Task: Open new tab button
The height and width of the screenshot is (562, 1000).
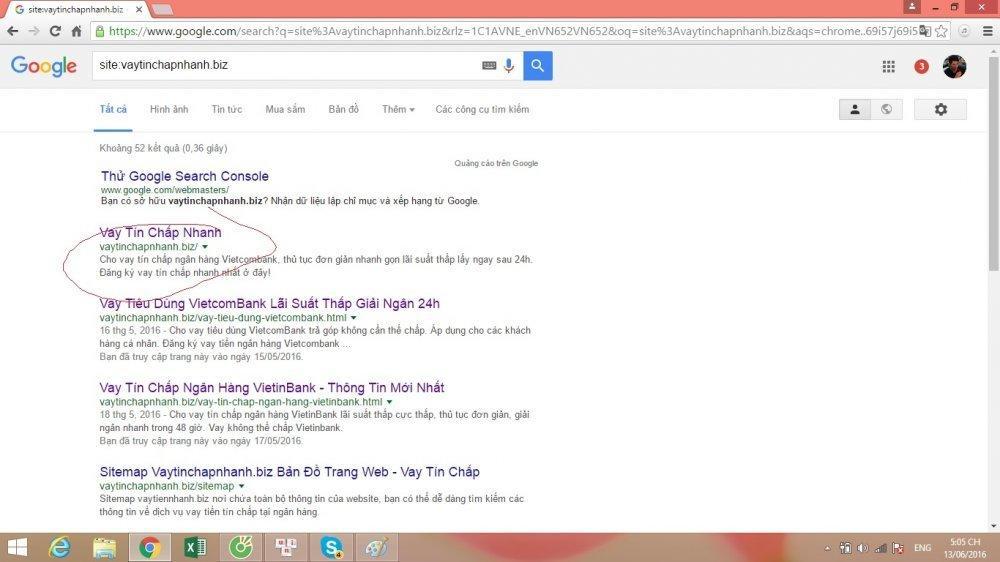Action: point(161,10)
